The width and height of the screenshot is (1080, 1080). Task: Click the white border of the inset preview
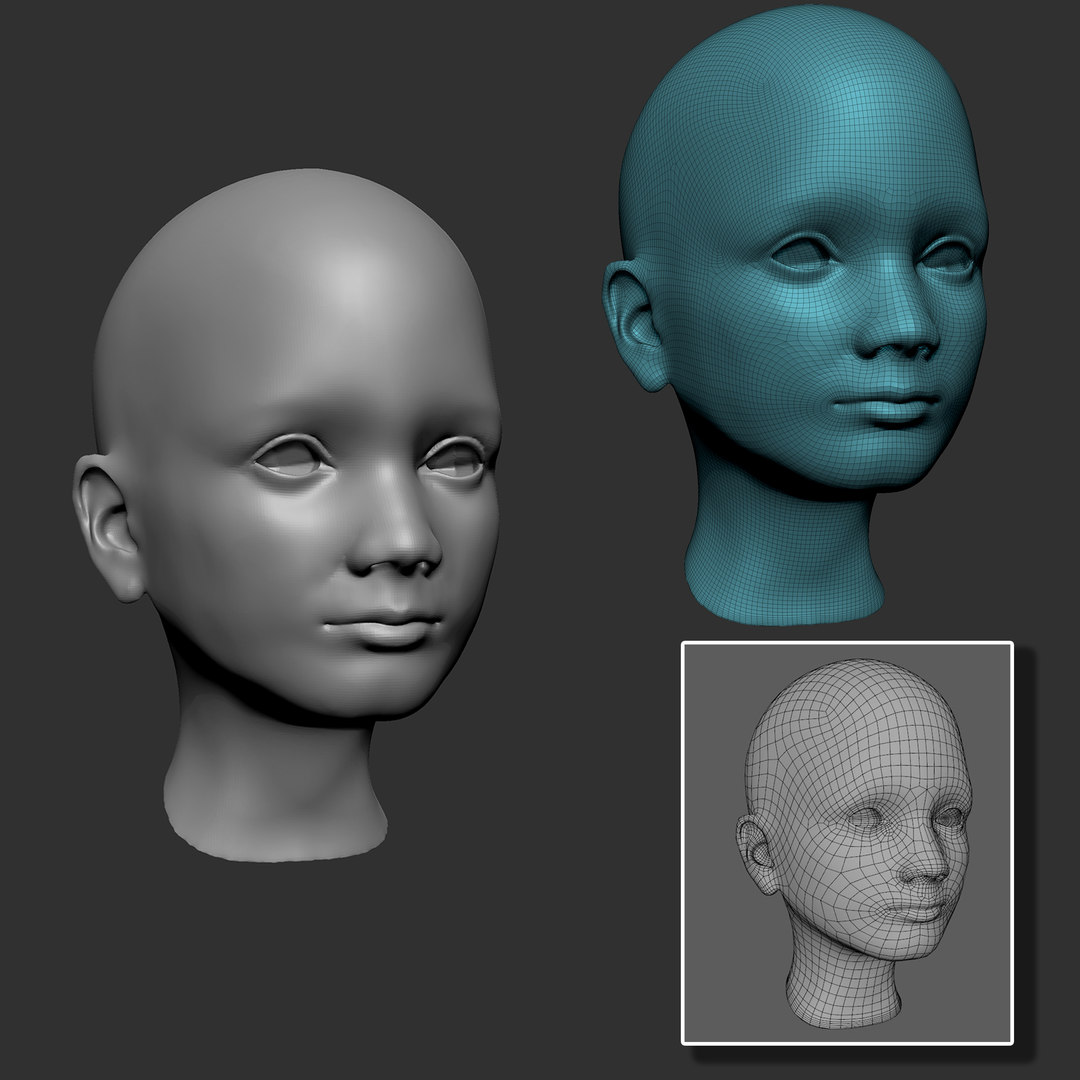684,850
